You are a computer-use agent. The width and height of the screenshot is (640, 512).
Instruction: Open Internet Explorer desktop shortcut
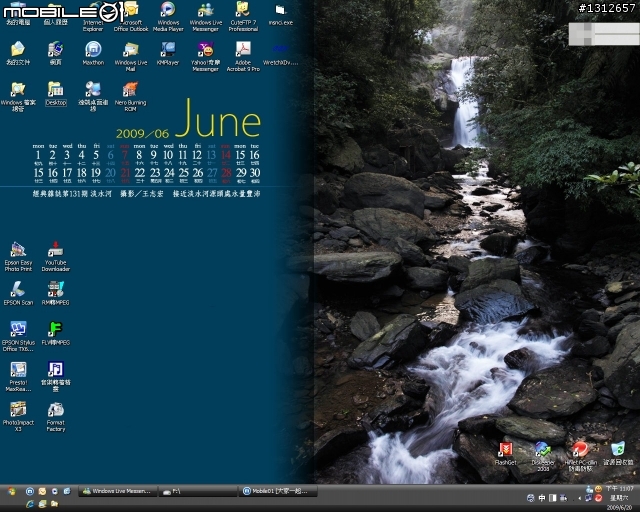(93, 17)
